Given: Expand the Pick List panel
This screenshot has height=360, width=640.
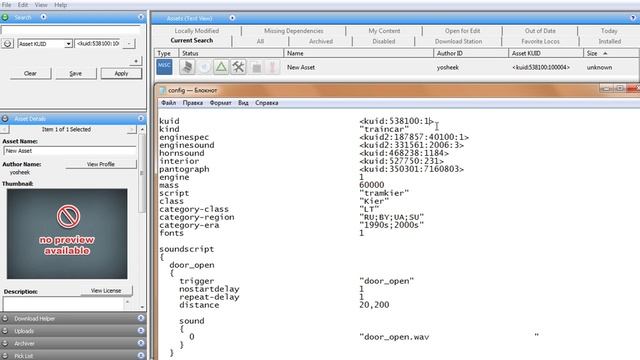Looking at the screenshot, I should pyautogui.click(x=141, y=356).
